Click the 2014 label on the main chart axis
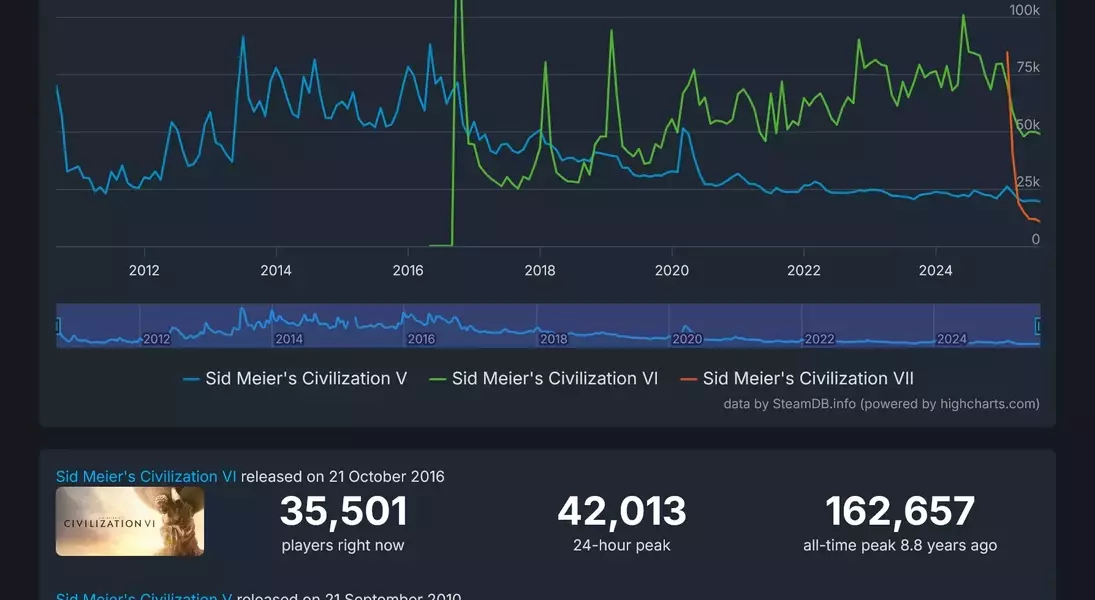1095x600 pixels. [276, 270]
